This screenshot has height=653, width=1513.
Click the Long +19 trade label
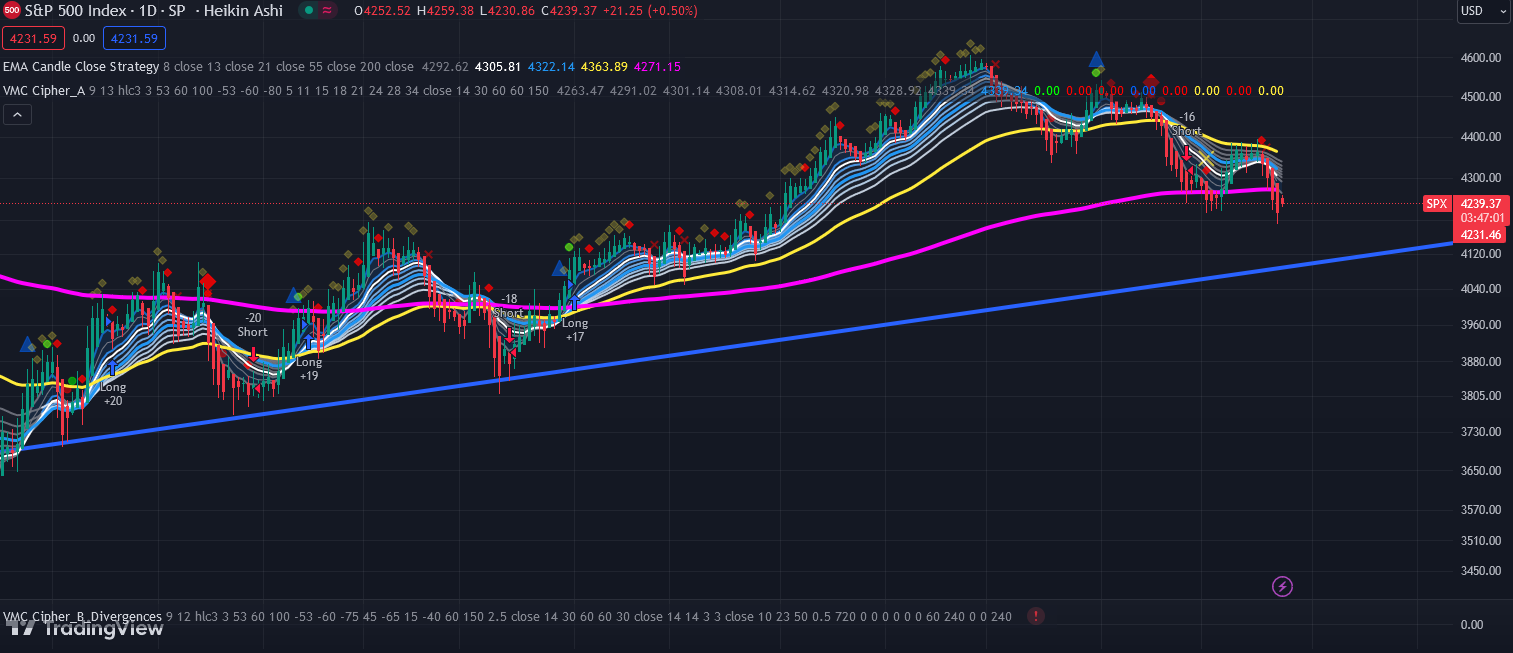click(x=309, y=369)
